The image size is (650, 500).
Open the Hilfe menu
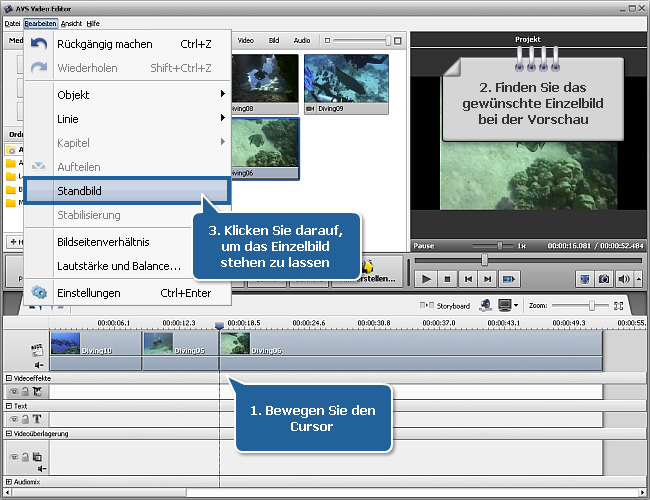coord(93,24)
